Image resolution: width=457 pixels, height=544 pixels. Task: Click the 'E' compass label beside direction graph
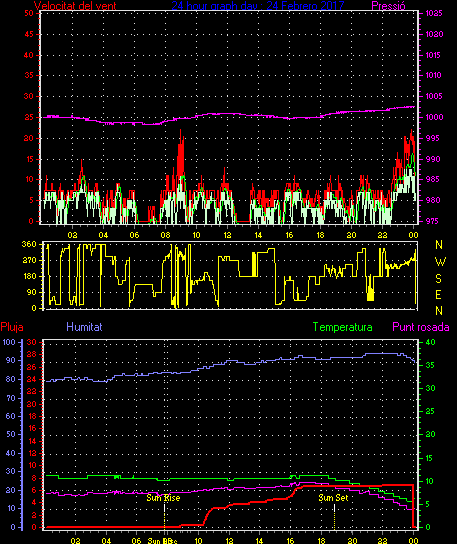coord(439,295)
